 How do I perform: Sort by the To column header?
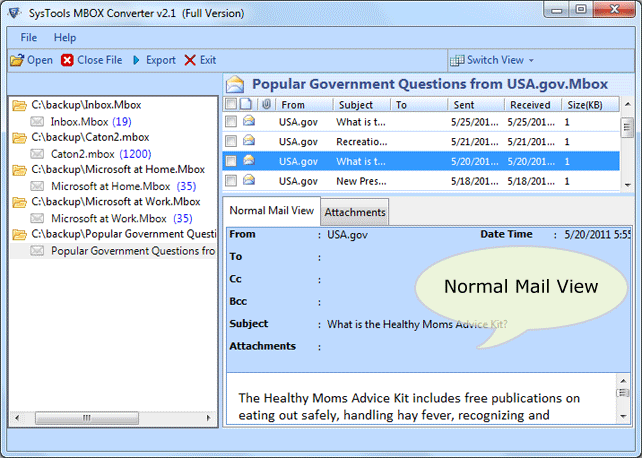[419, 105]
